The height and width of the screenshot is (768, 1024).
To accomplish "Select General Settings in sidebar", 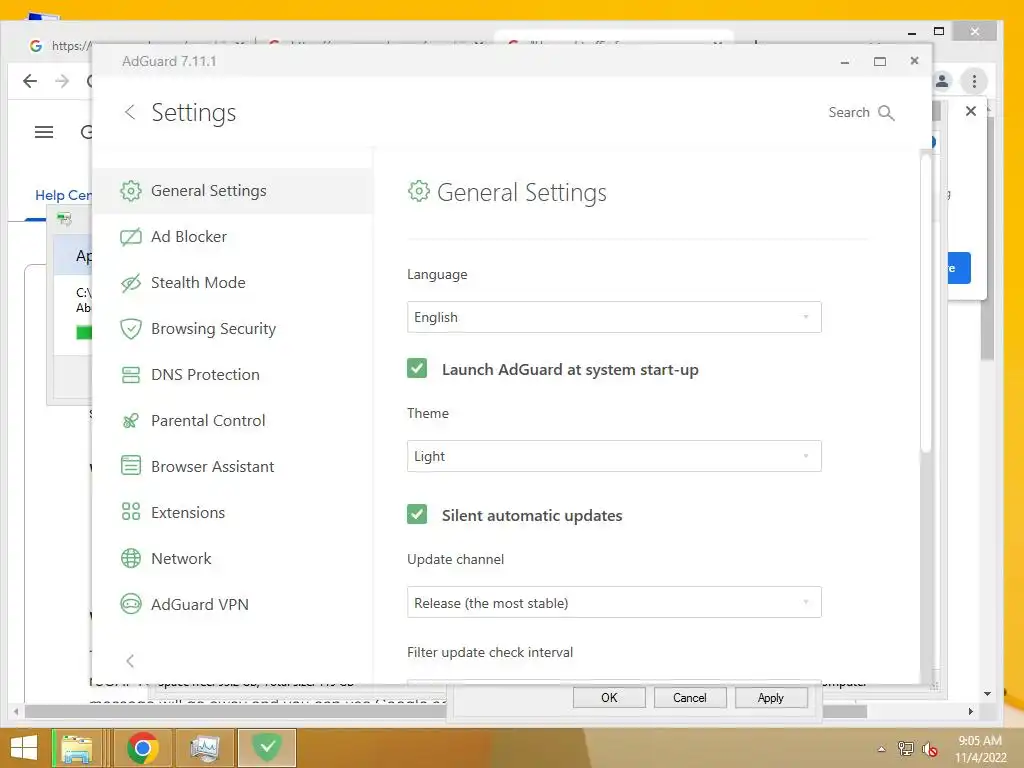I will (232, 191).
